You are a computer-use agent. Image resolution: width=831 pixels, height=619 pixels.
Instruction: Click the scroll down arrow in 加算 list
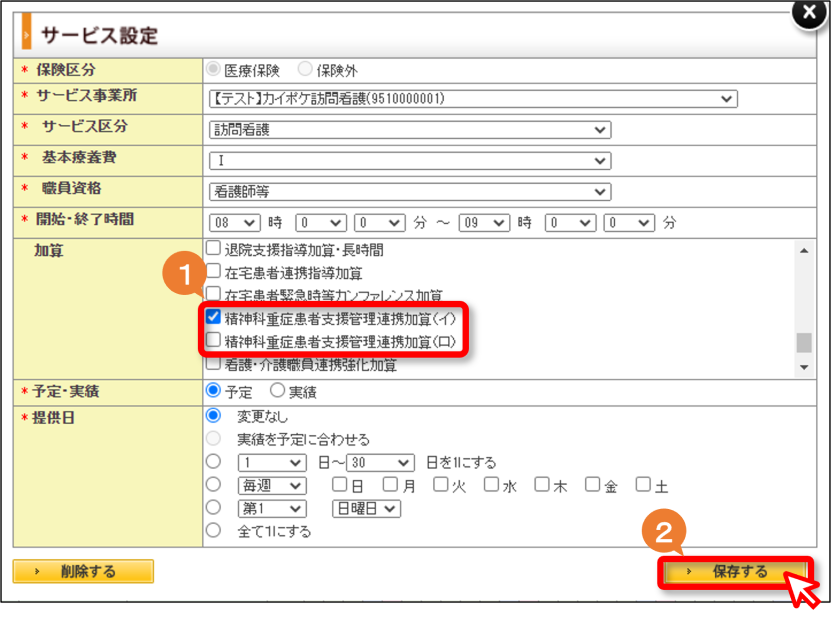804,367
